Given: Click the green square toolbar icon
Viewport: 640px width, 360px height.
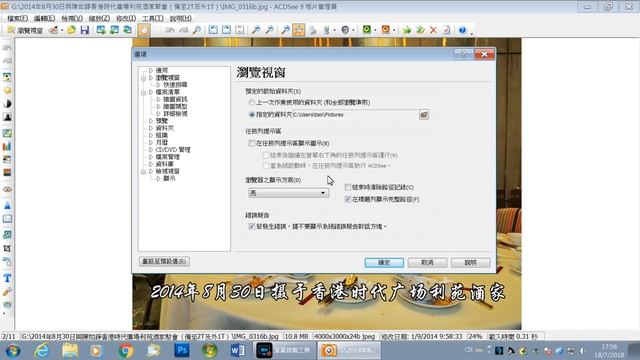Looking at the screenshot, I should click(x=367, y=29).
